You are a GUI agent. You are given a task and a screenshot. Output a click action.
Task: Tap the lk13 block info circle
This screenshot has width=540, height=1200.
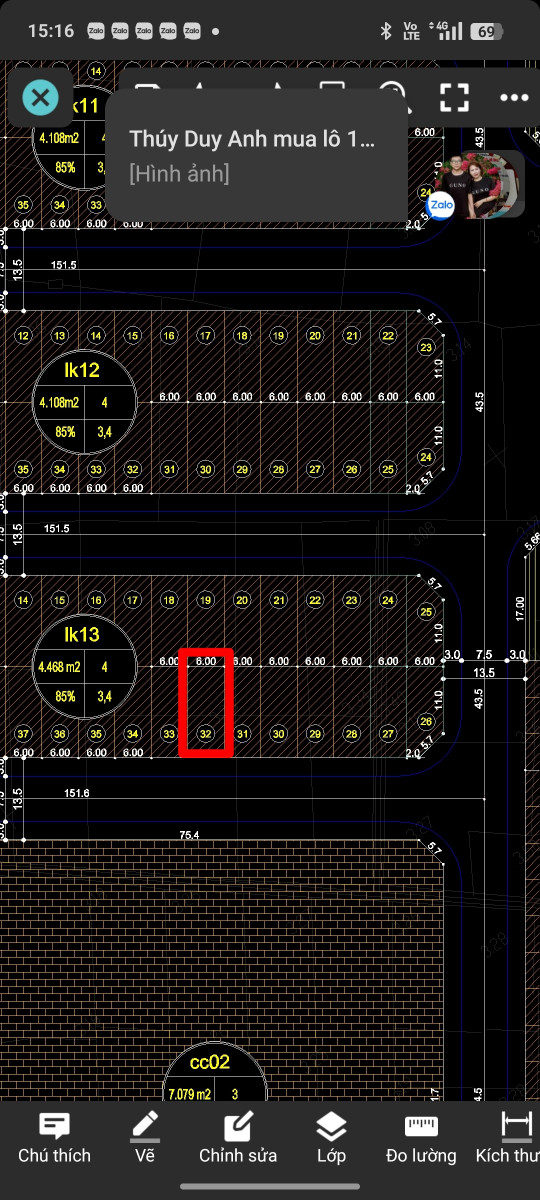[x=83, y=665]
